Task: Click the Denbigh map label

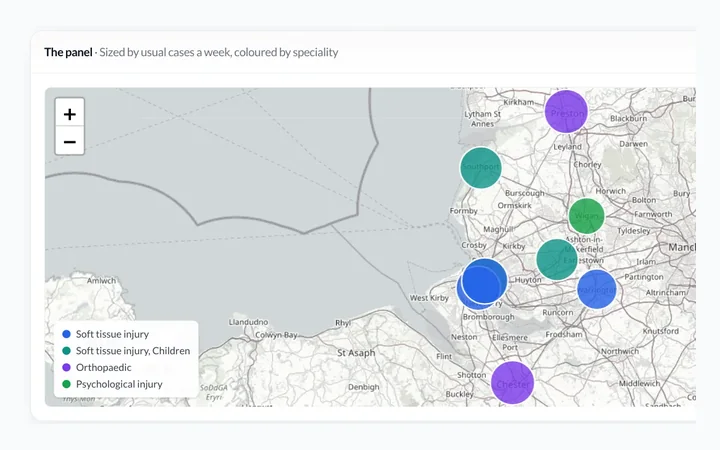Action: click(364, 387)
